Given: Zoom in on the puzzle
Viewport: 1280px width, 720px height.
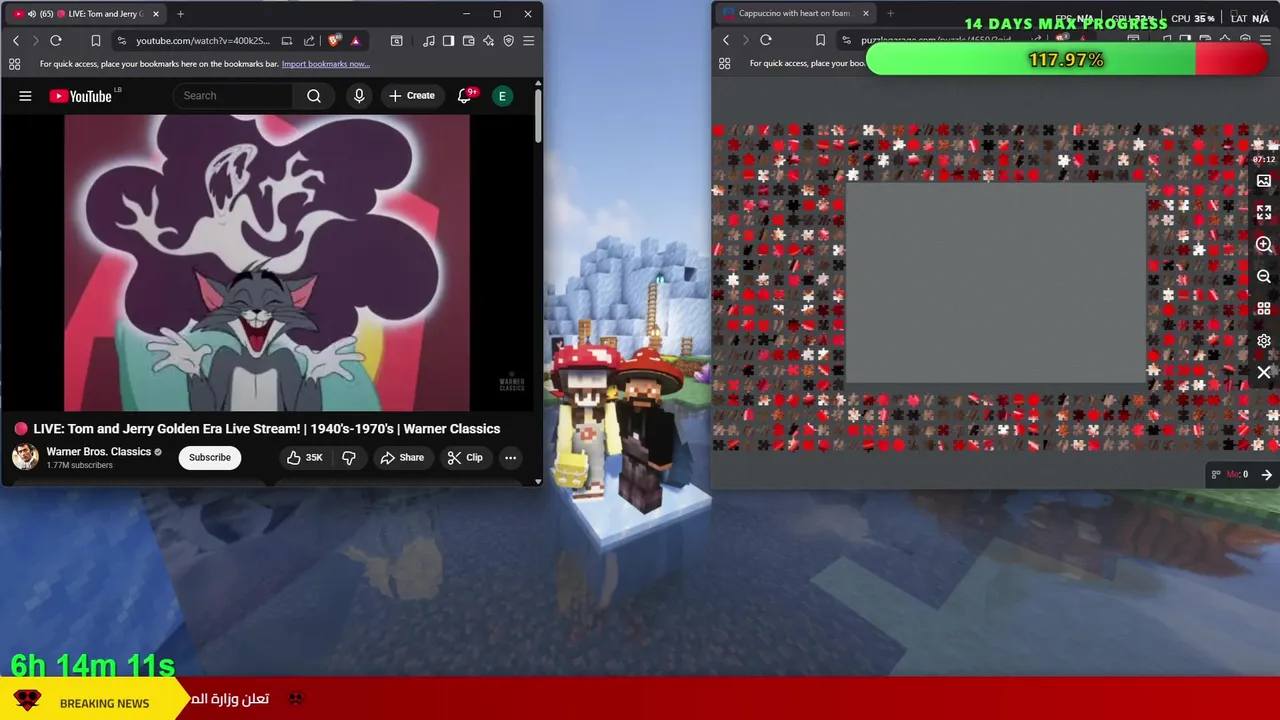Looking at the screenshot, I should pos(1264,244).
